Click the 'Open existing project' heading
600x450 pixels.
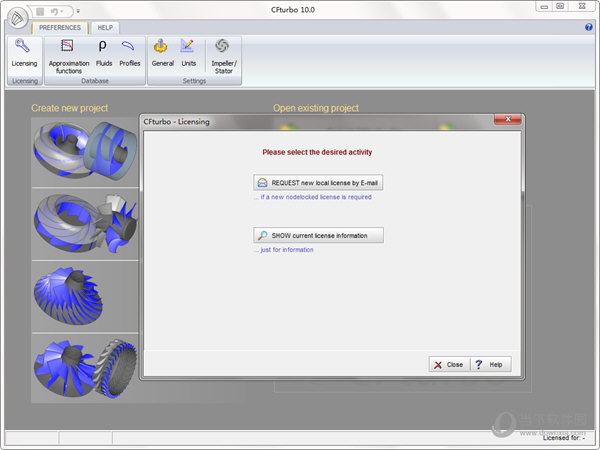click(316, 108)
